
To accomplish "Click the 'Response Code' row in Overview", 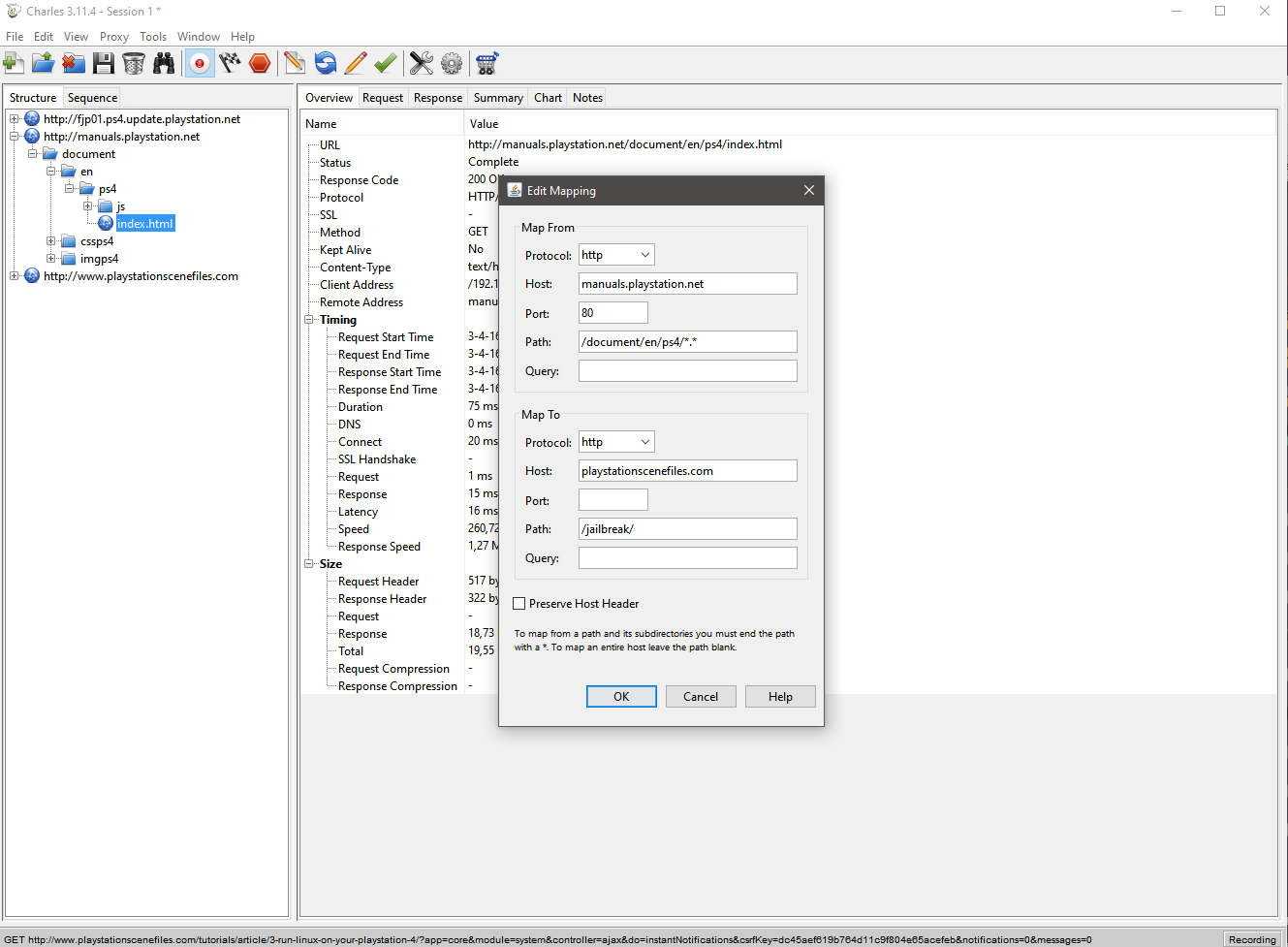I will pos(360,180).
